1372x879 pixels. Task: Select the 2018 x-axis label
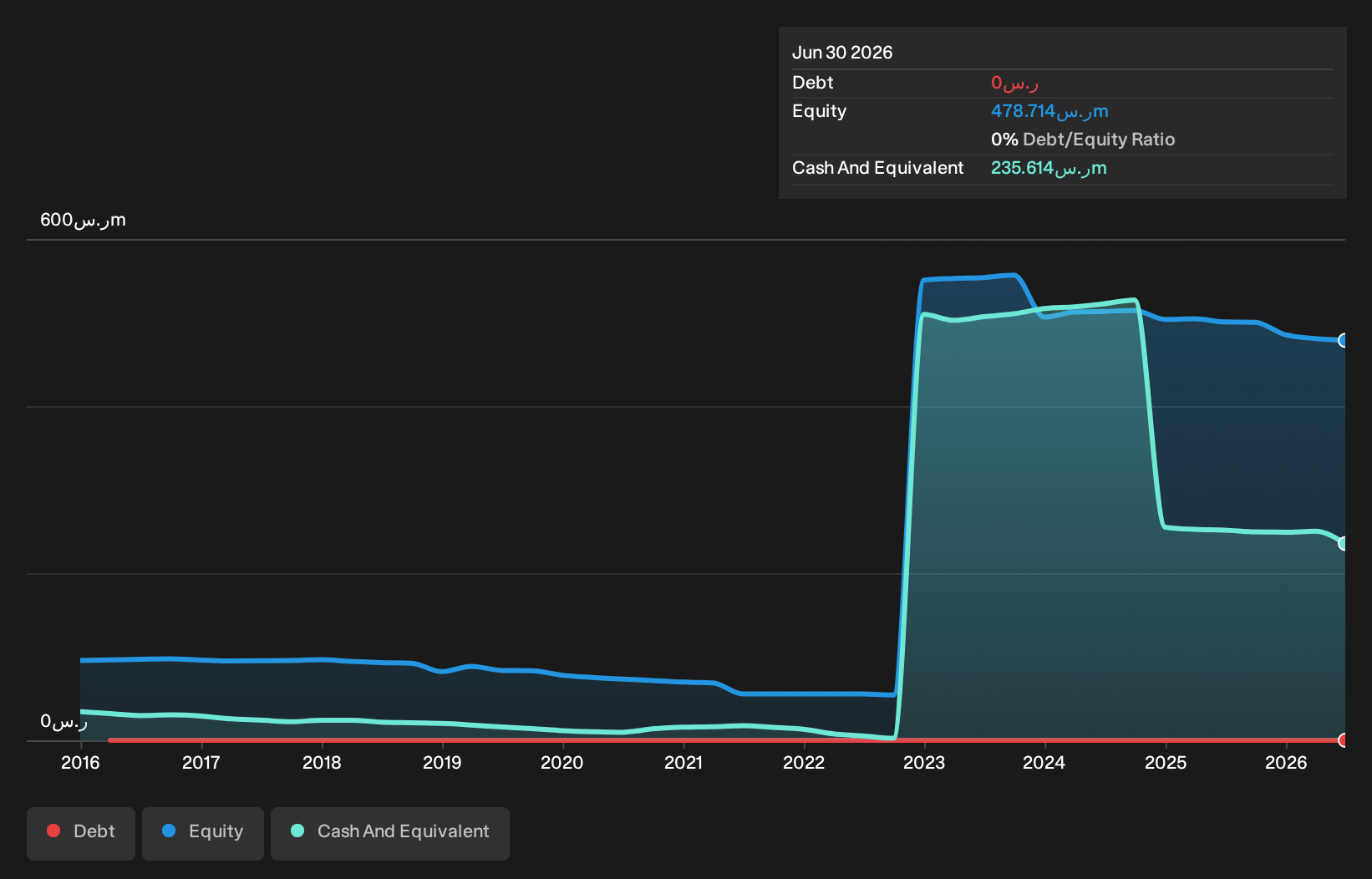[x=322, y=762]
